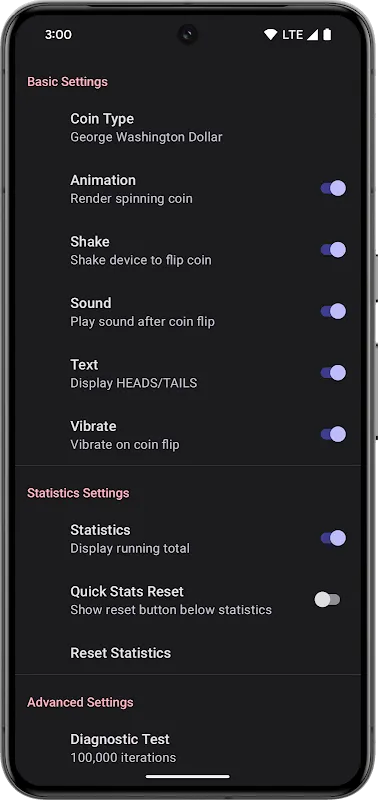Open the Coin Type setting
This screenshot has height=800, width=378.
point(188,128)
